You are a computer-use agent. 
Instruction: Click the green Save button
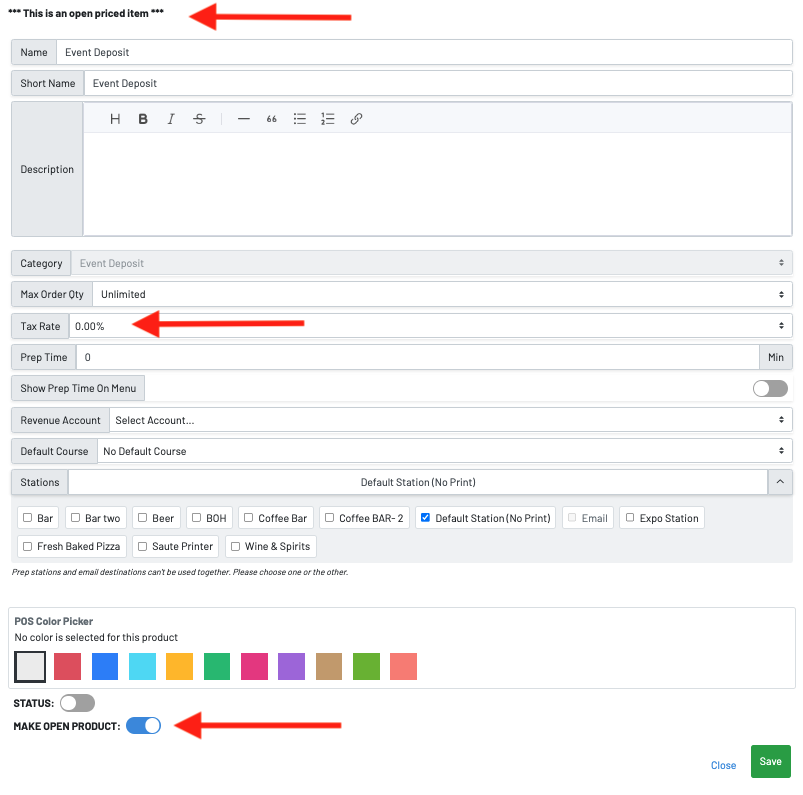[x=770, y=762]
